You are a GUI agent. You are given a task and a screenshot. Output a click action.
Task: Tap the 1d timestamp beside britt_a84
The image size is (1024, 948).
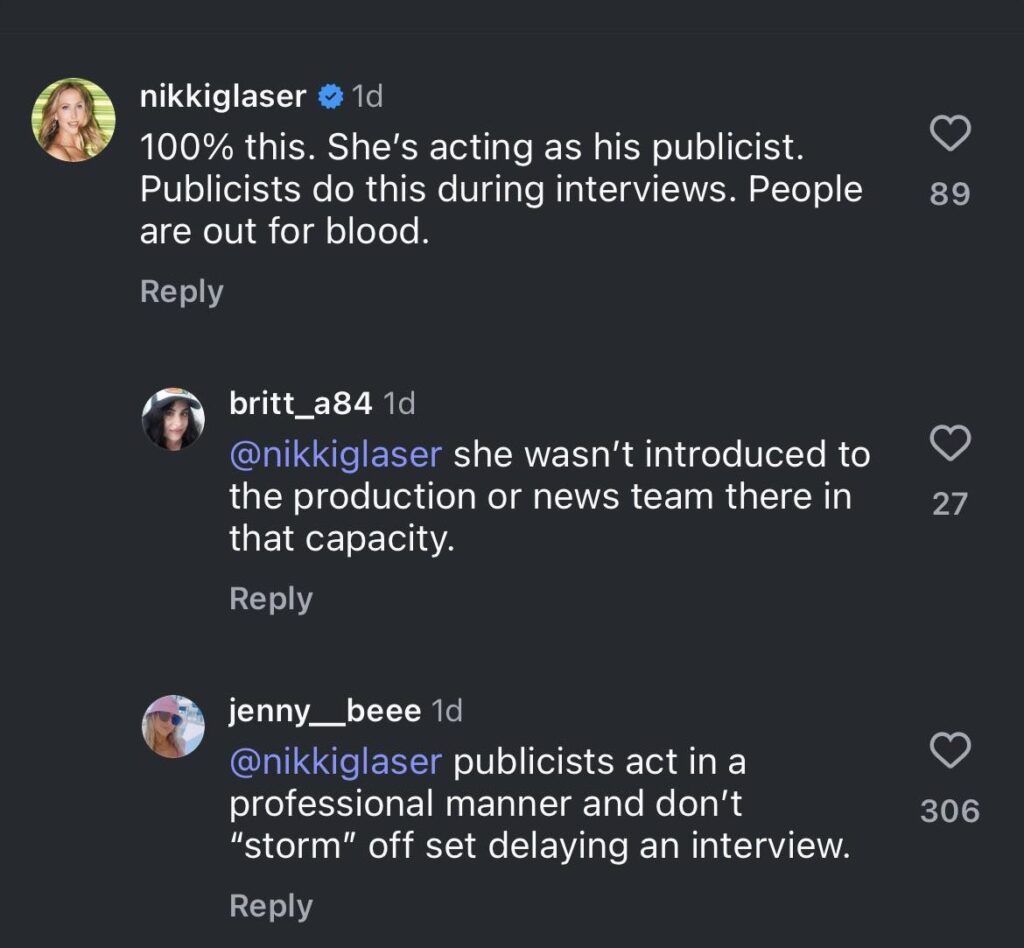pyautogui.click(x=400, y=403)
